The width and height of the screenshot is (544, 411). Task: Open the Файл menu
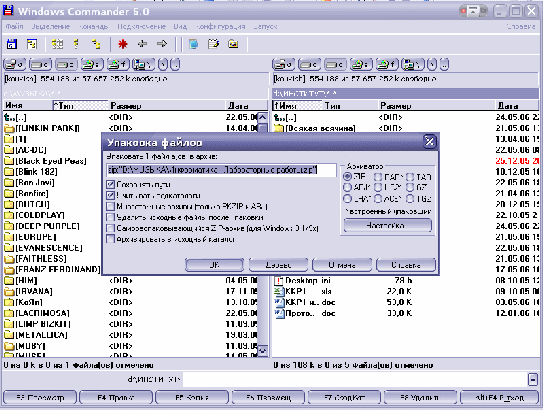tap(14, 26)
